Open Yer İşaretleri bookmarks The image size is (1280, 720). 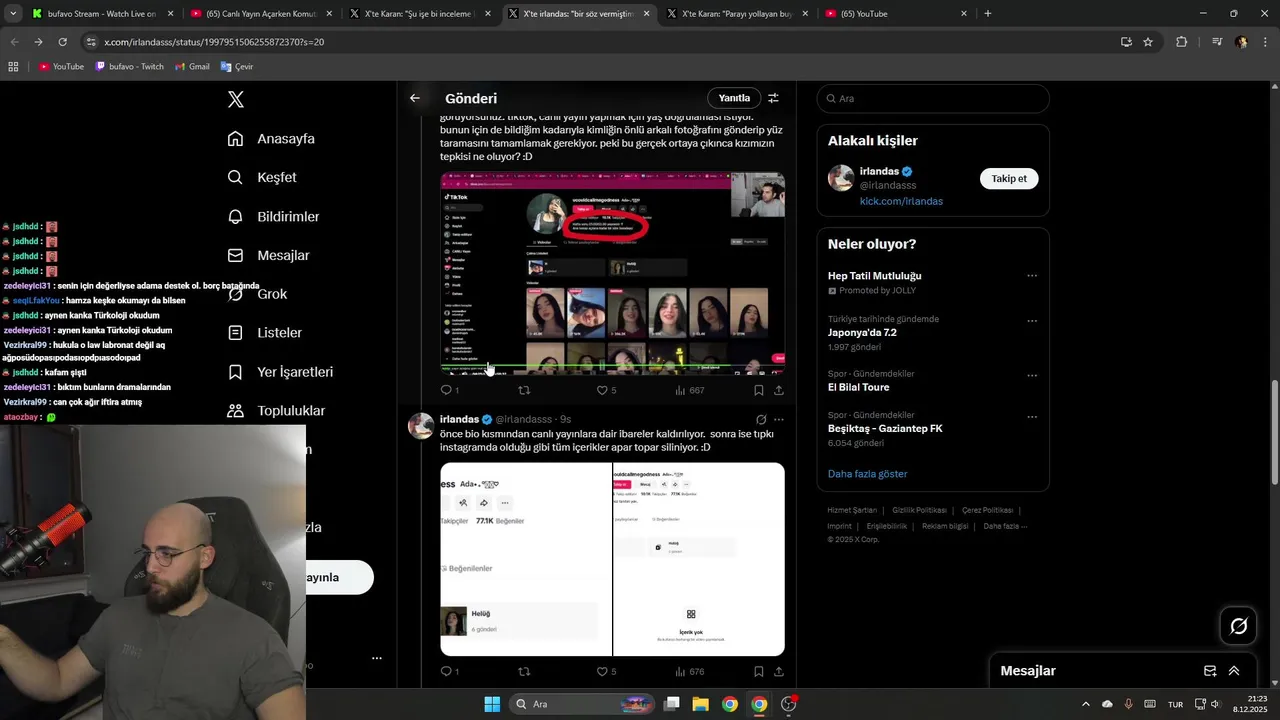coord(280,372)
